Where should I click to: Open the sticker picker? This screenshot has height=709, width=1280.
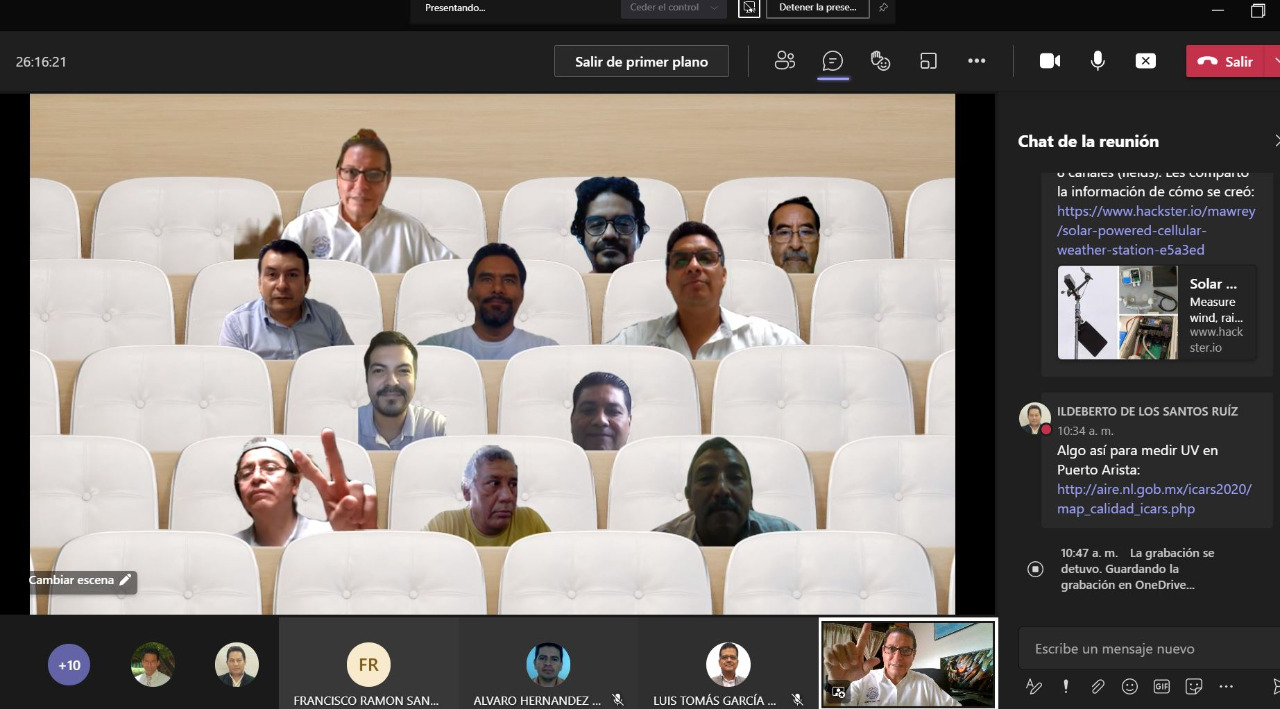click(x=1193, y=686)
